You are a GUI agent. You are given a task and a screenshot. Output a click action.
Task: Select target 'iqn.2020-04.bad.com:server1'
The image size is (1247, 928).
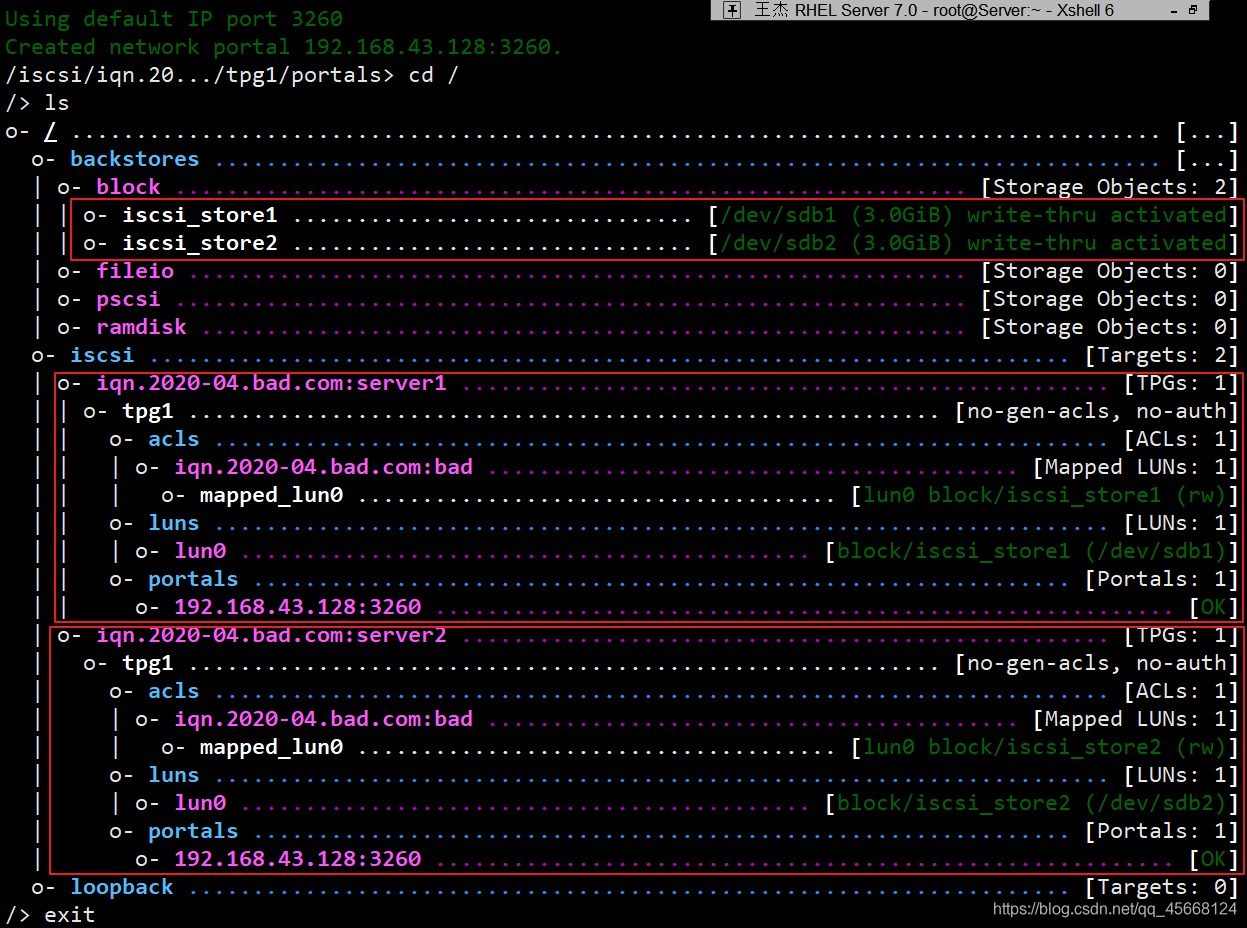pos(271,382)
